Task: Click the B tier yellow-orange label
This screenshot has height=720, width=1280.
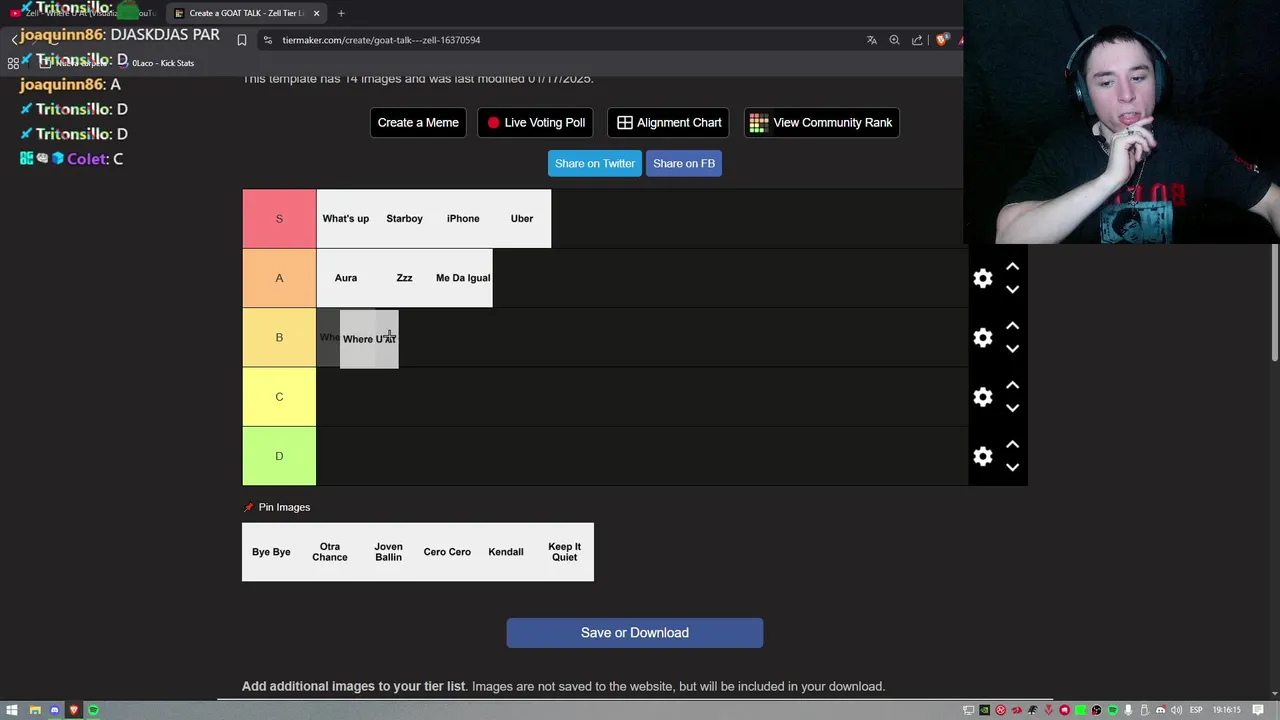Action: tap(279, 337)
